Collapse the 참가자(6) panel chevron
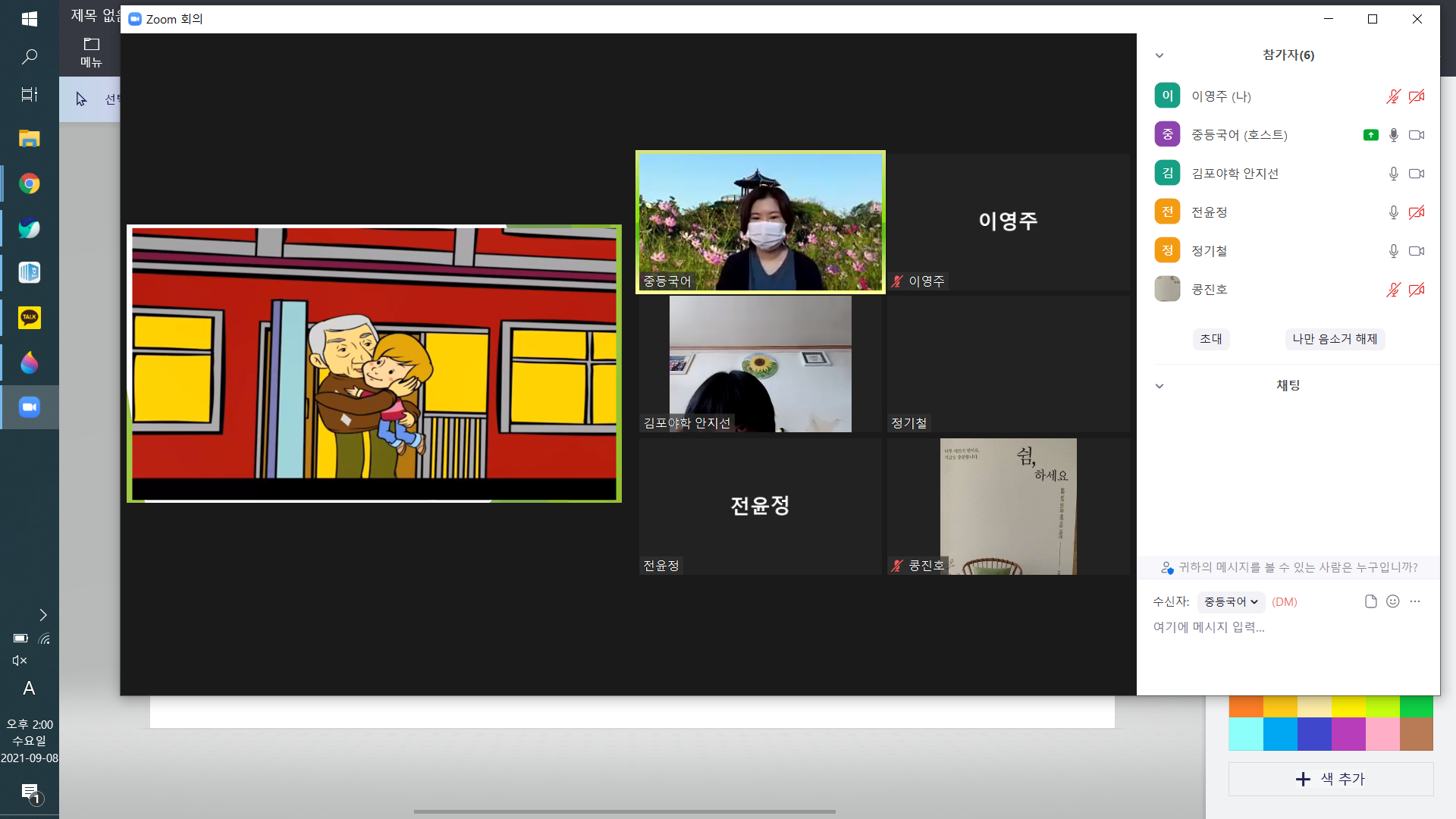 [x=1159, y=55]
